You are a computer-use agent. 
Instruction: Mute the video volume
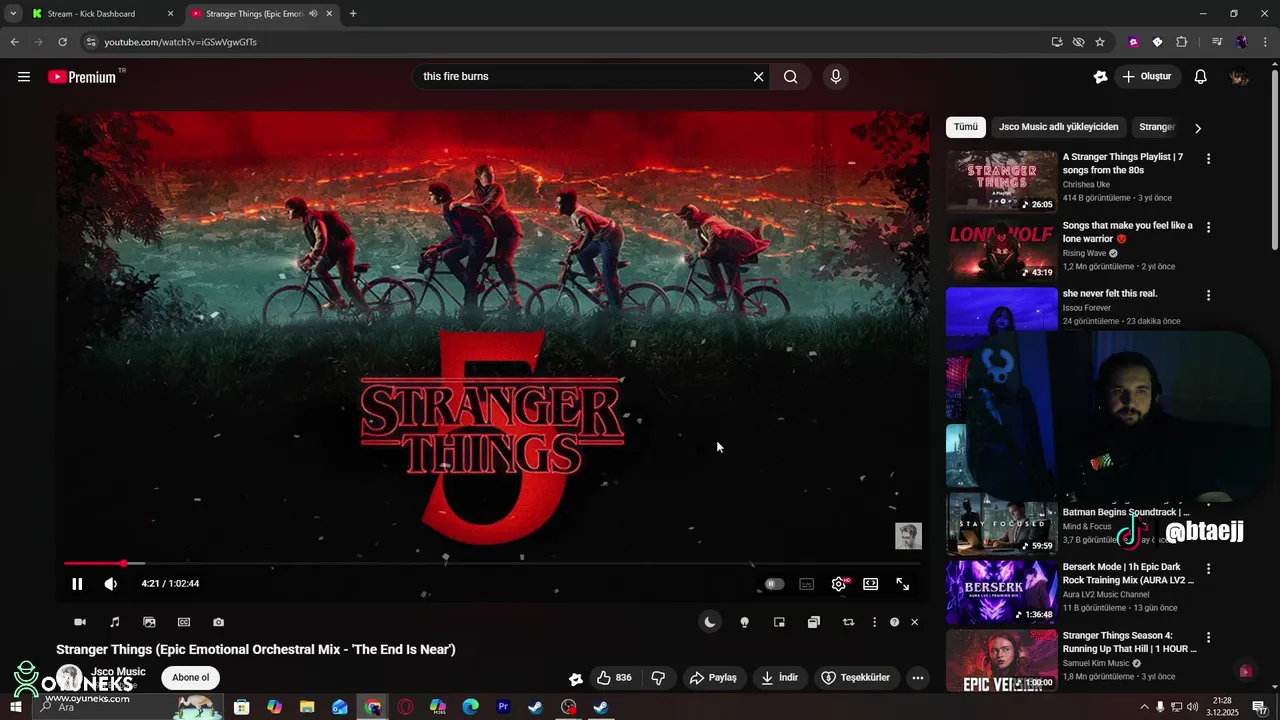[111, 584]
